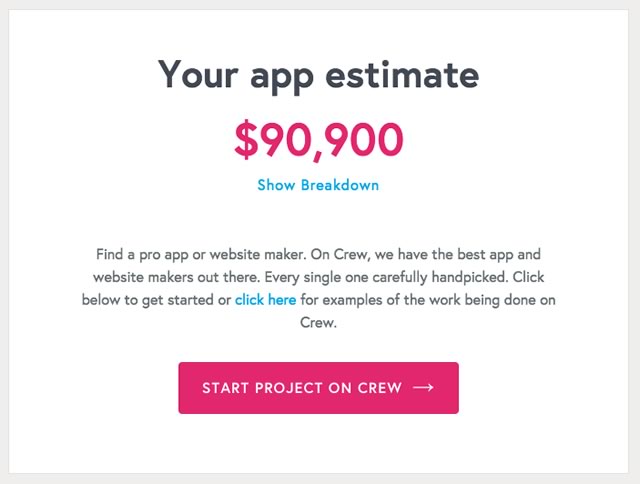Open the blue 'click here' examples link

pos(265,300)
